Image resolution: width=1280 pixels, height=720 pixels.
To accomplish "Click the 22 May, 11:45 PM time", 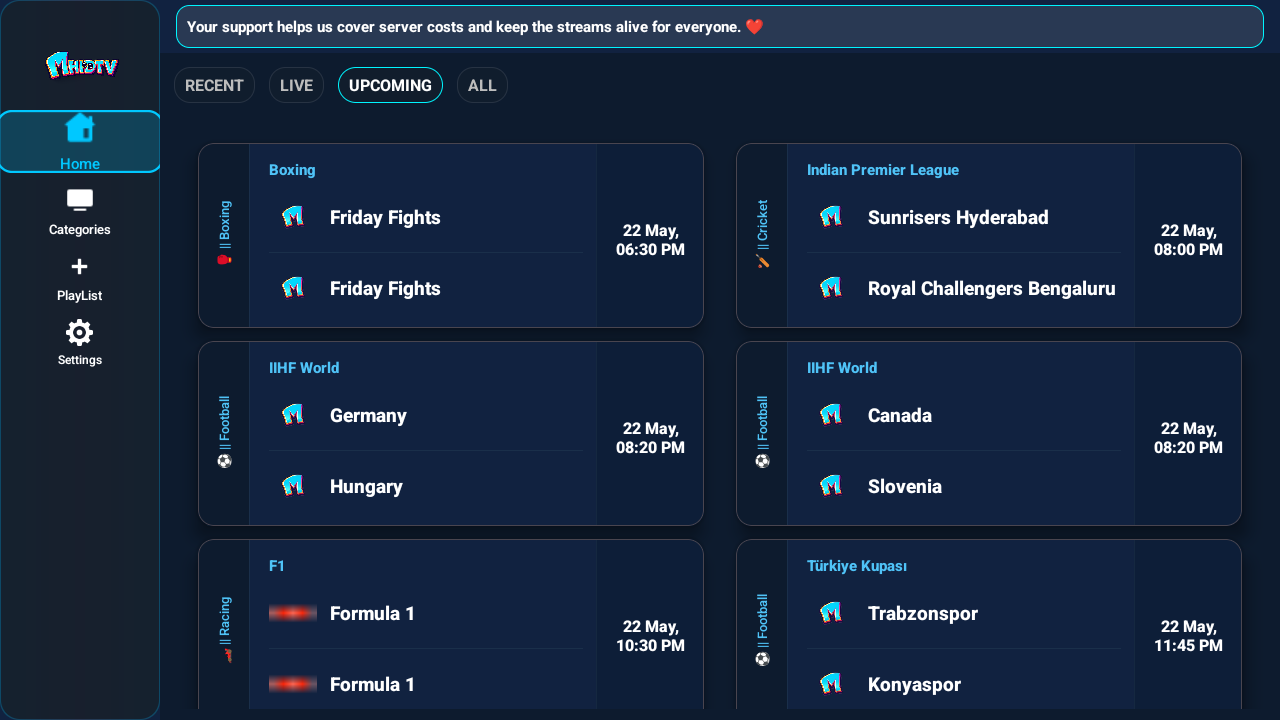I will [x=1189, y=636].
